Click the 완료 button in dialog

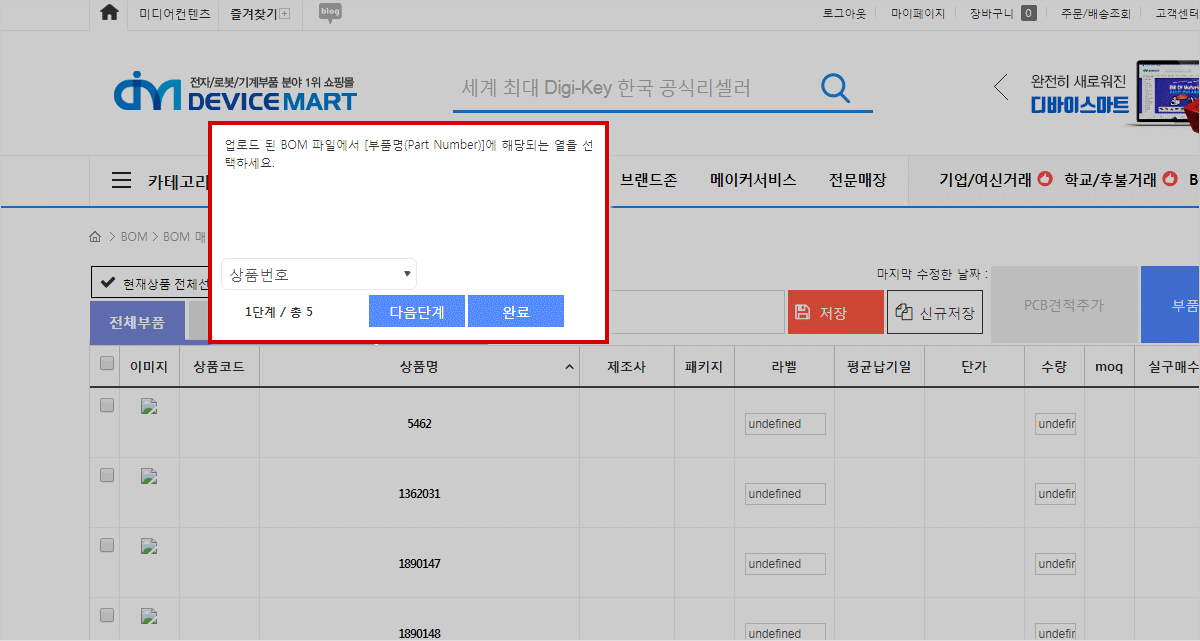point(516,312)
